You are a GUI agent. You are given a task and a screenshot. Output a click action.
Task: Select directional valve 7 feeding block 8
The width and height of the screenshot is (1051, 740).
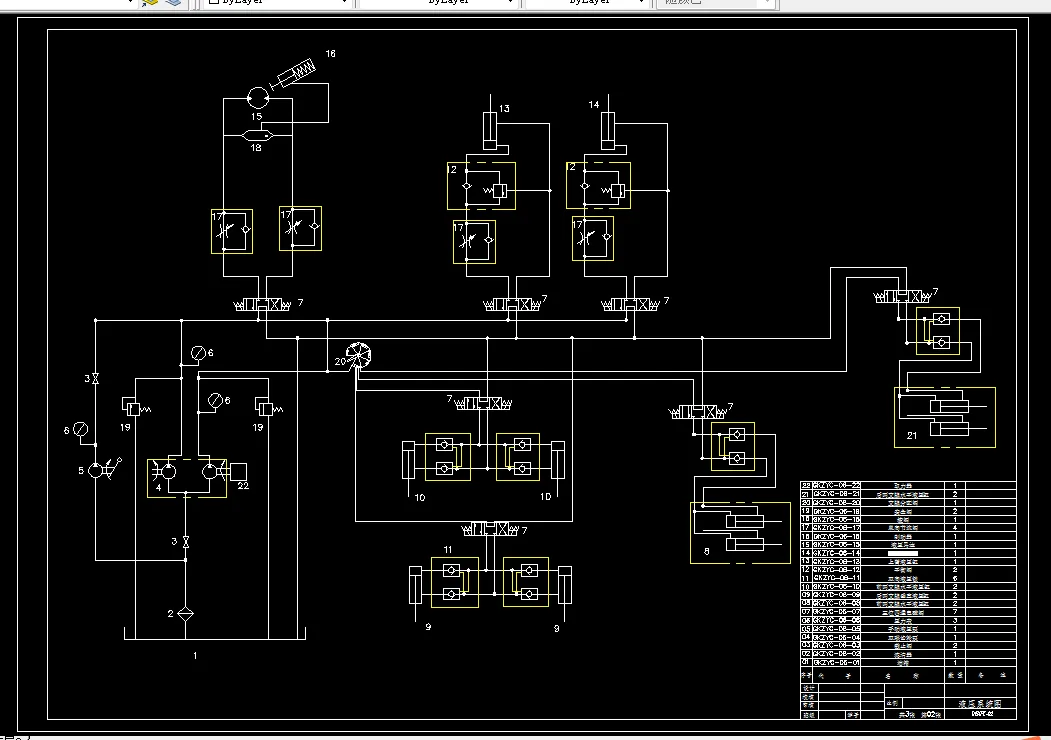click(700, 412)
